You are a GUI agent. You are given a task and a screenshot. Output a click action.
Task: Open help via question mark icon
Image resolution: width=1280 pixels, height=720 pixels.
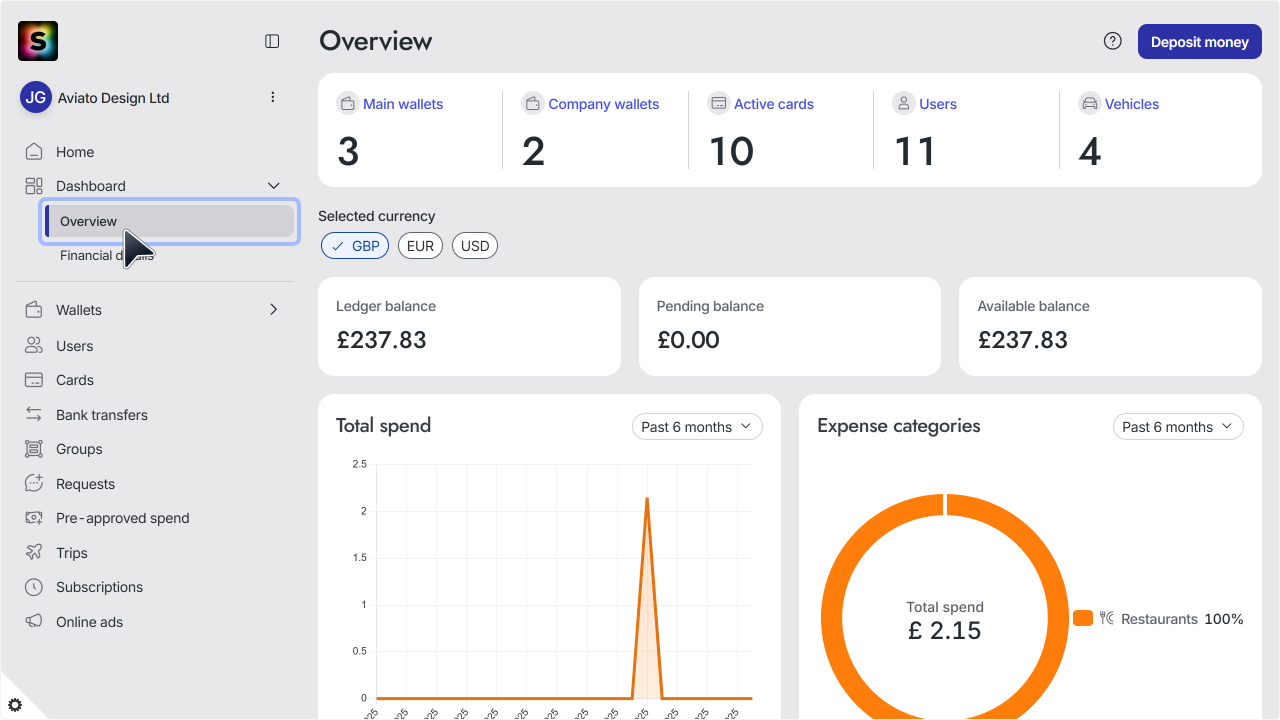[1113, 41]
